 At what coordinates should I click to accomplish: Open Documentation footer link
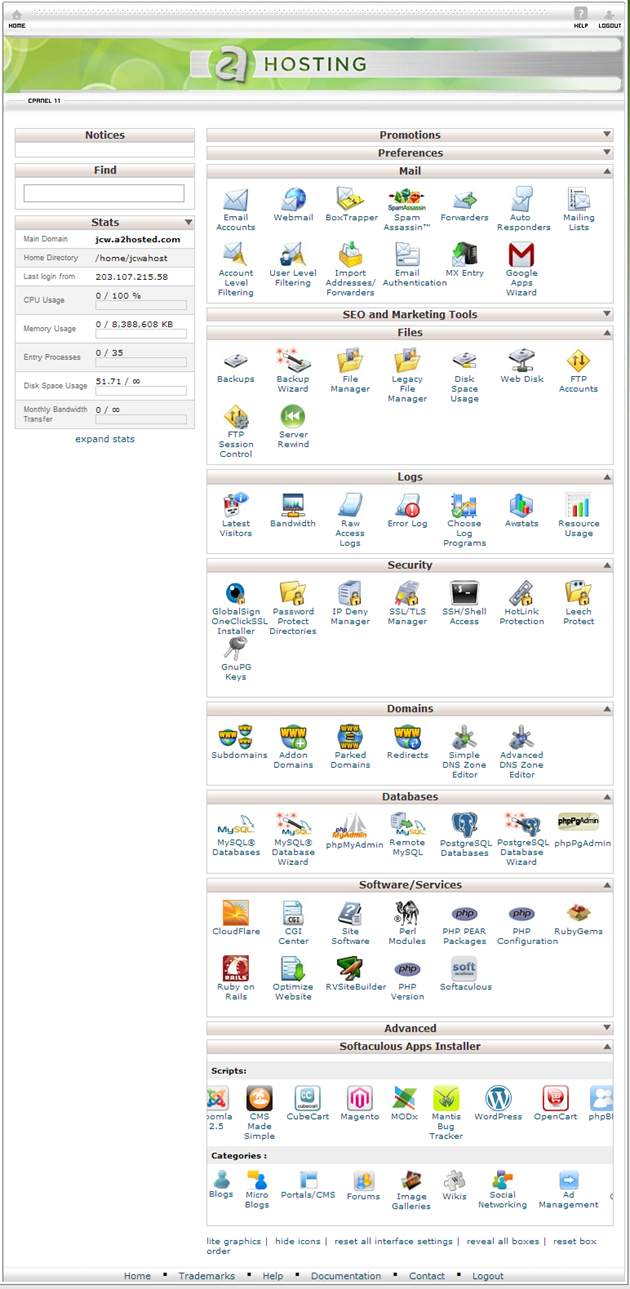[x=346, y=1276]
